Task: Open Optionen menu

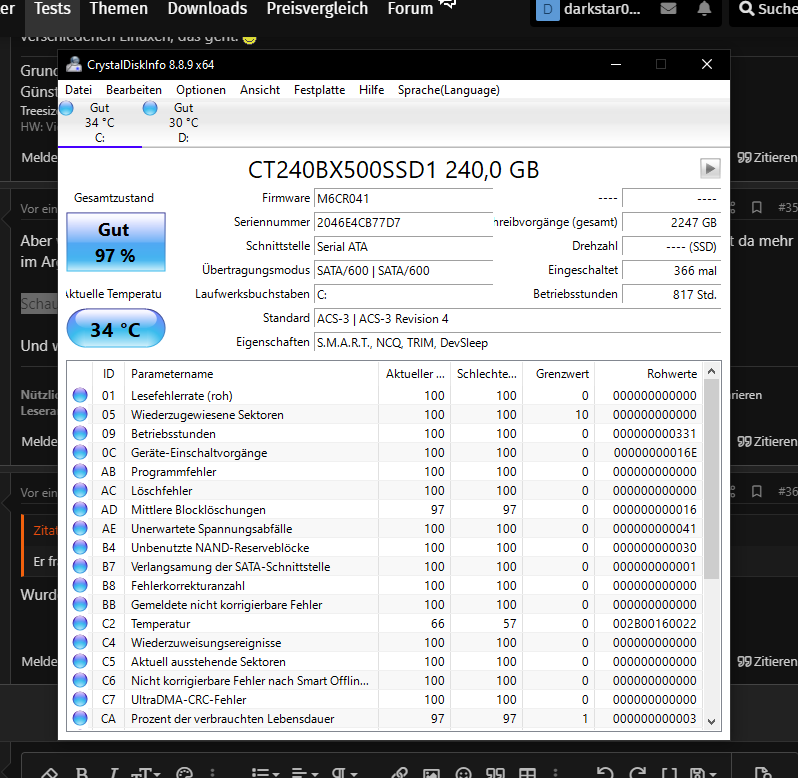Action: (x=201, y=90)
